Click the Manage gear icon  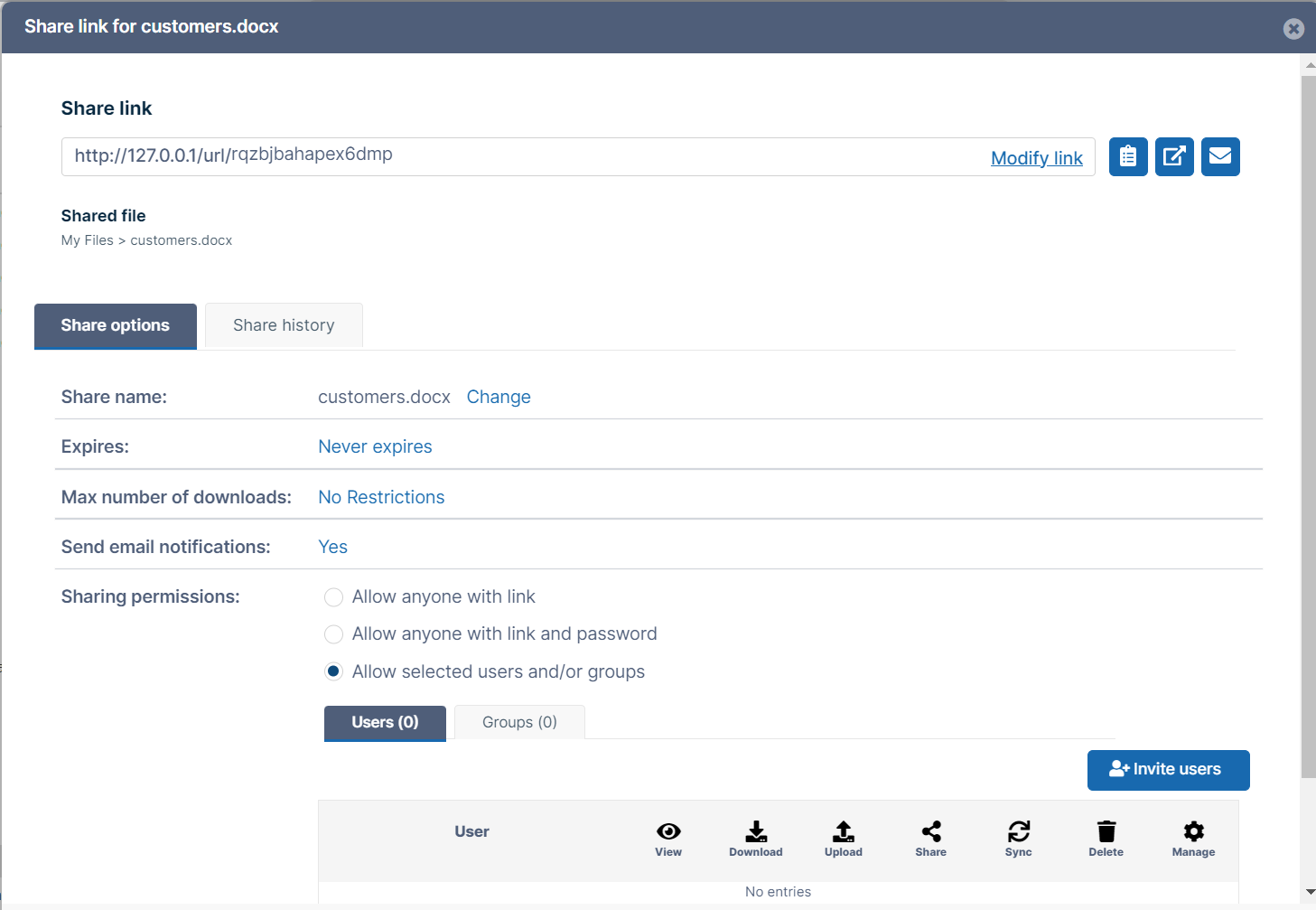(x=1193, y=831)
